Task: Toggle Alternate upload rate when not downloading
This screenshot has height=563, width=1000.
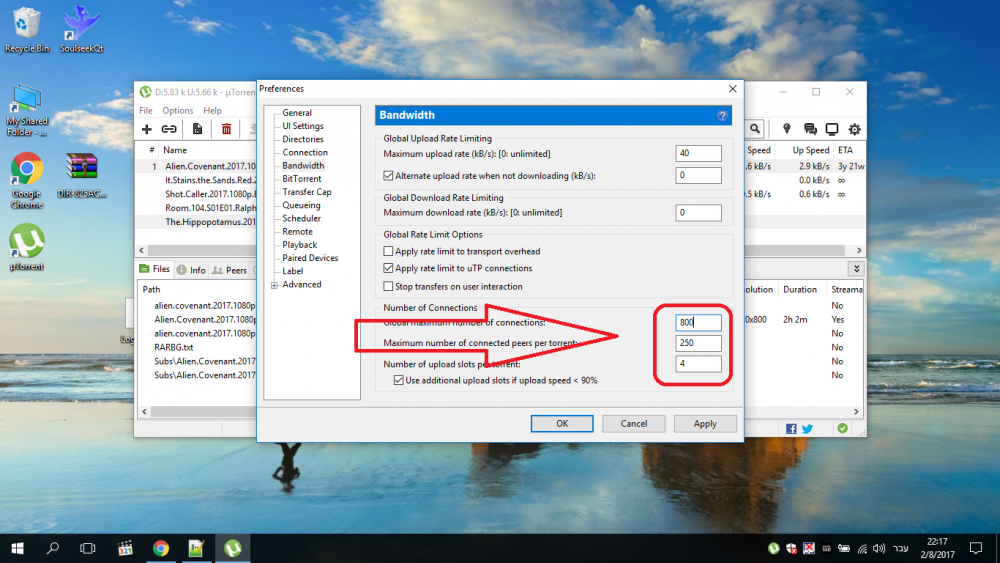Action: coord(388,175)
